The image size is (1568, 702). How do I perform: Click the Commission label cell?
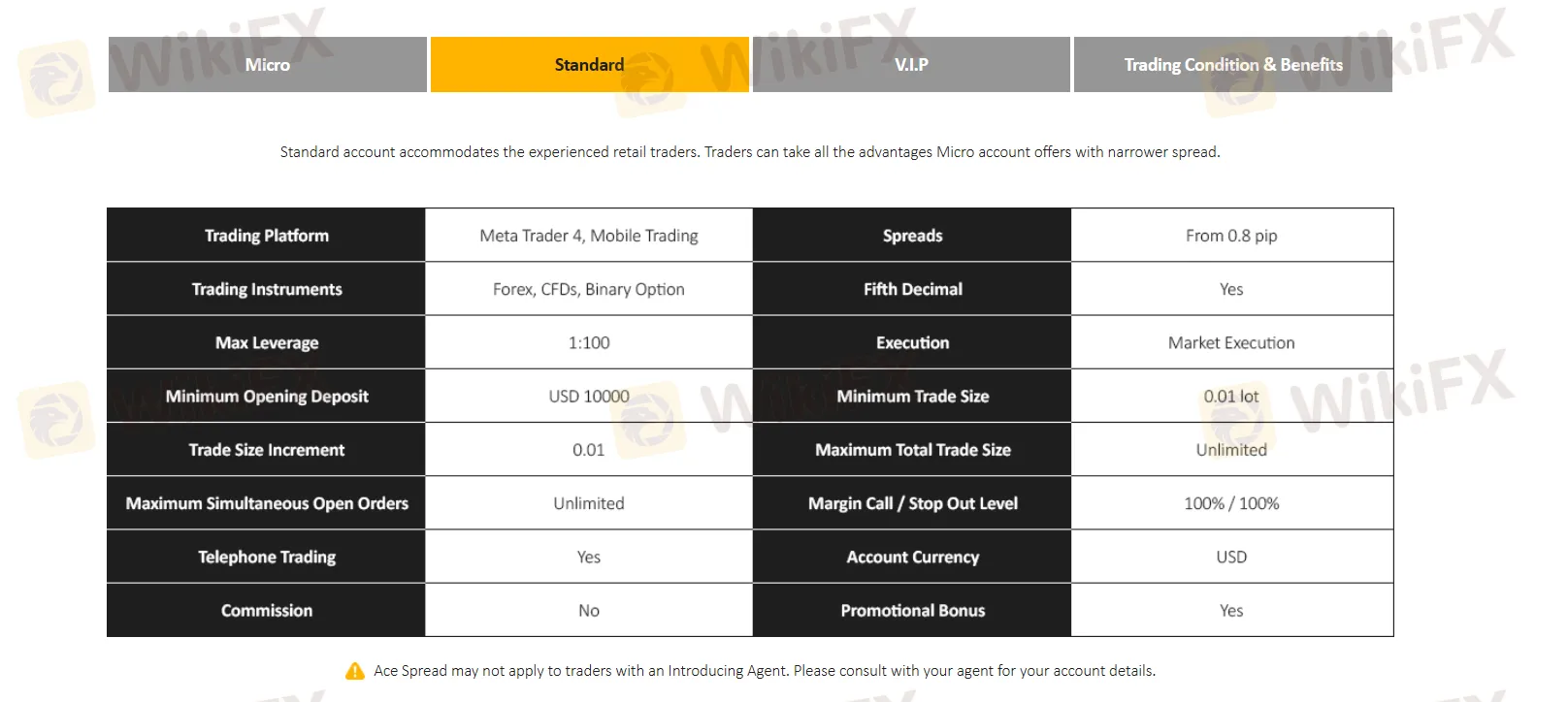267,610
